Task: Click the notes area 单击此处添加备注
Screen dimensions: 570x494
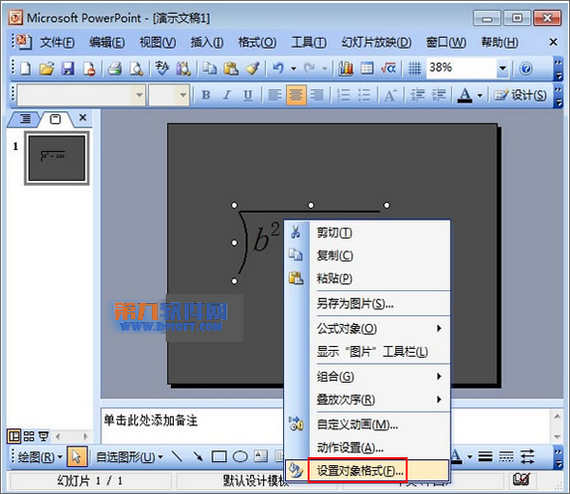Action: pyautogui.click(x=150, y=421)
